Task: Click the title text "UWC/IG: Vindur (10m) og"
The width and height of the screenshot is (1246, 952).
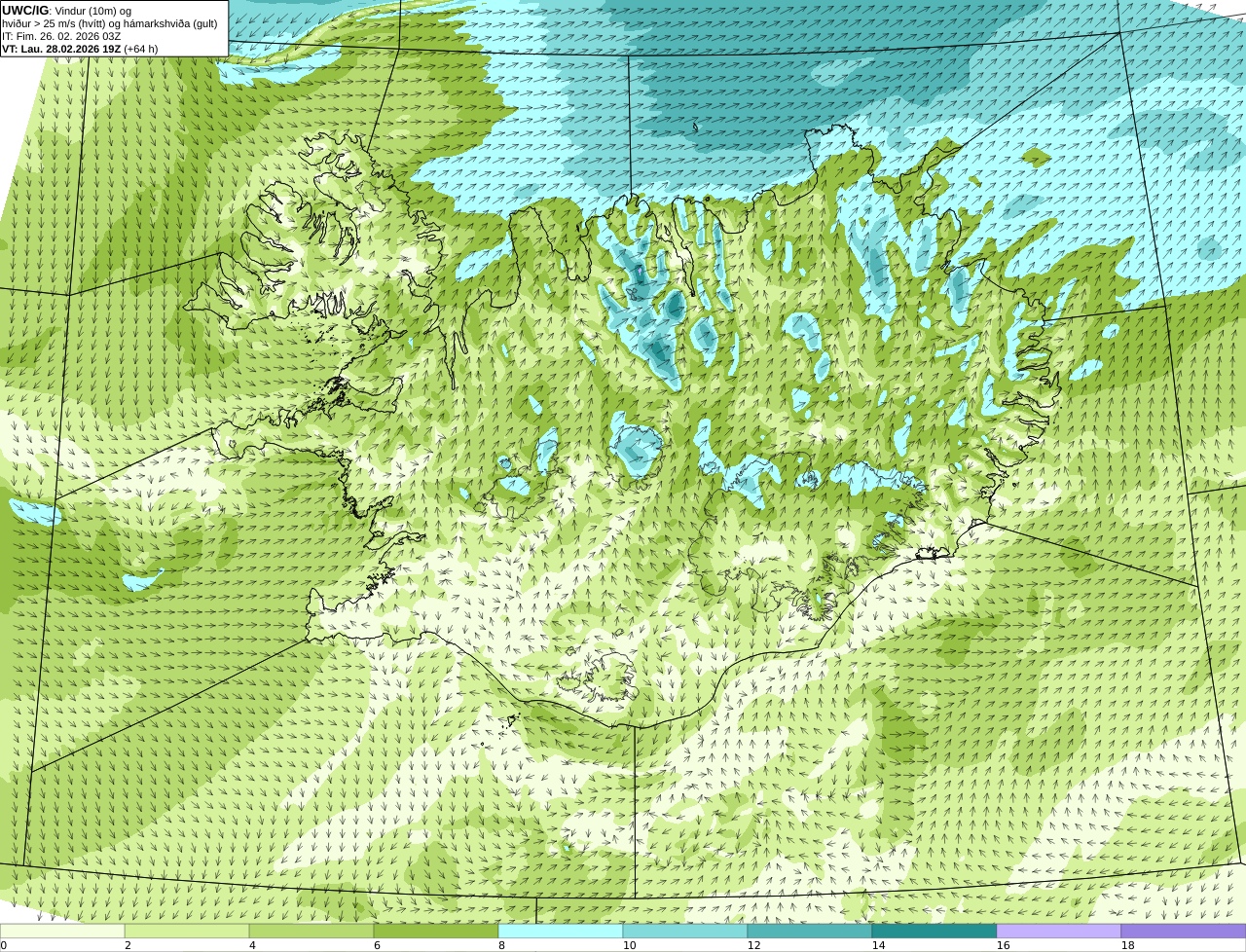Action: 67,11
